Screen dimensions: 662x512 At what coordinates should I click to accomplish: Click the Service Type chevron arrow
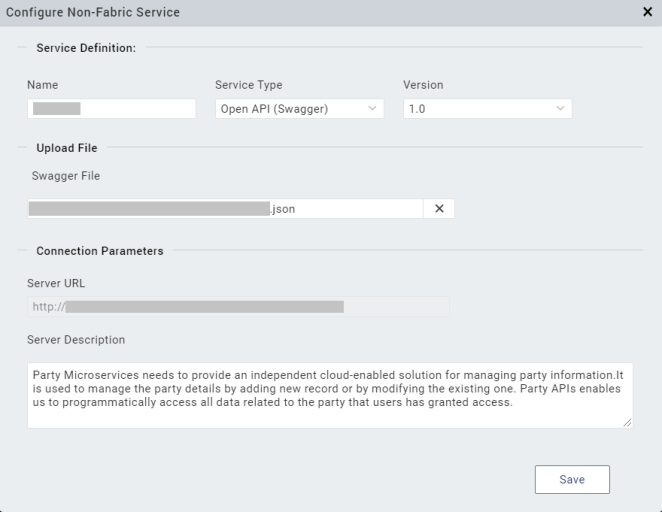[372, 108]
